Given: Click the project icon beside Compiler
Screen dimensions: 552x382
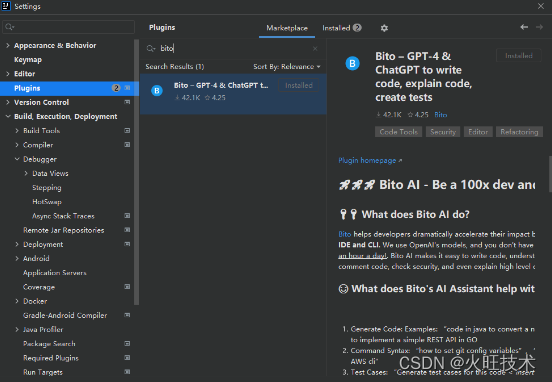Looking at the screenshot, I should tap(127, 145).
